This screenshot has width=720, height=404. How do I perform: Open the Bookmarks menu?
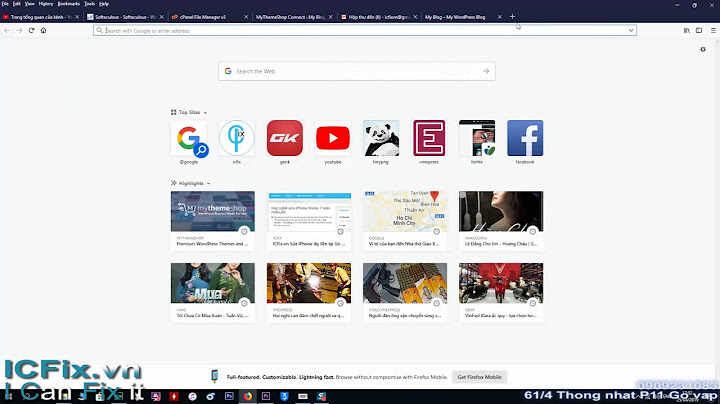pyautogui.click(x=69, y=4)
